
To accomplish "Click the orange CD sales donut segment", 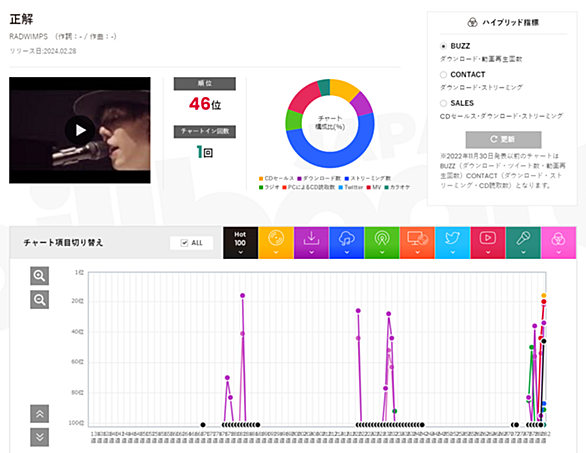I will (x=343, y=89).
